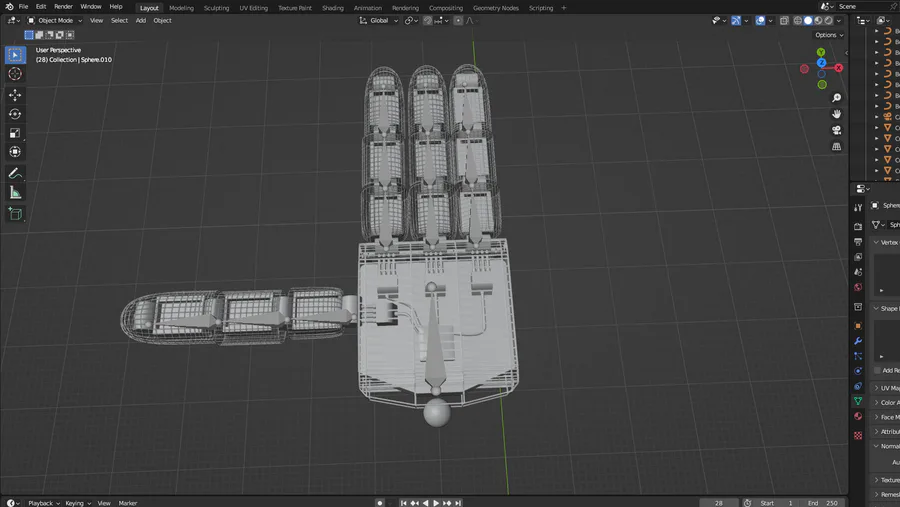The image size is (900, 507).
Task: Open the File menu
Action: 24,7
